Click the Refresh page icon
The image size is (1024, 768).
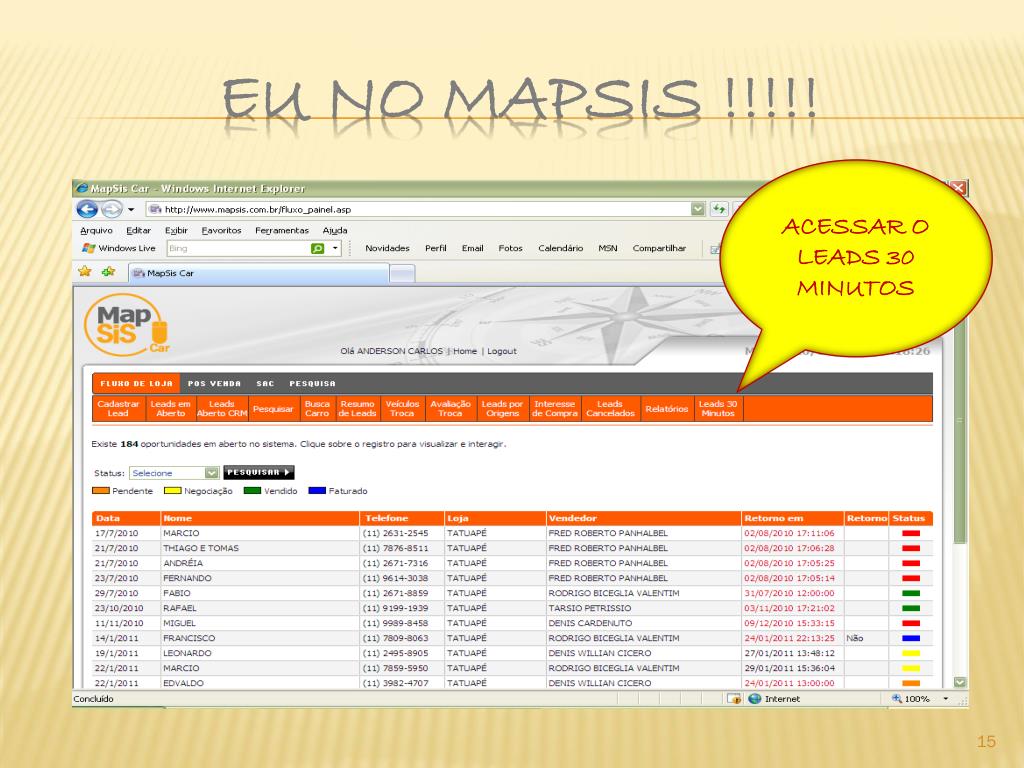tap(719, 209)
